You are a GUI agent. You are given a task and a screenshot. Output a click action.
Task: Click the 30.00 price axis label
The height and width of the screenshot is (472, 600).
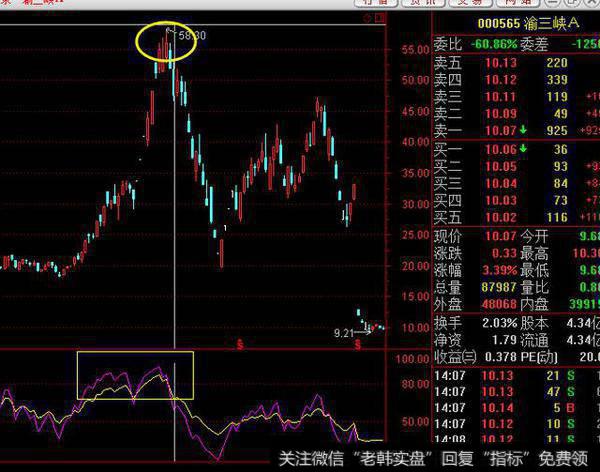[415, 204]
